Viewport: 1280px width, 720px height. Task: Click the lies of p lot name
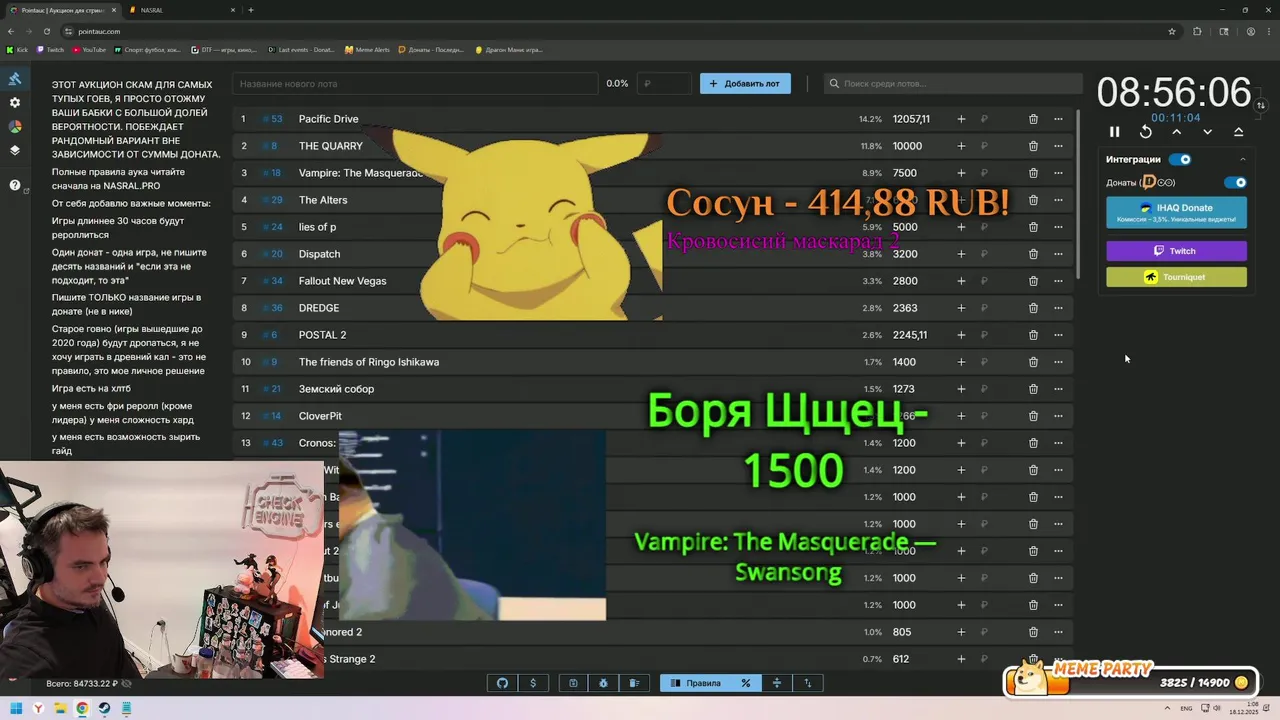pos(317,227)
